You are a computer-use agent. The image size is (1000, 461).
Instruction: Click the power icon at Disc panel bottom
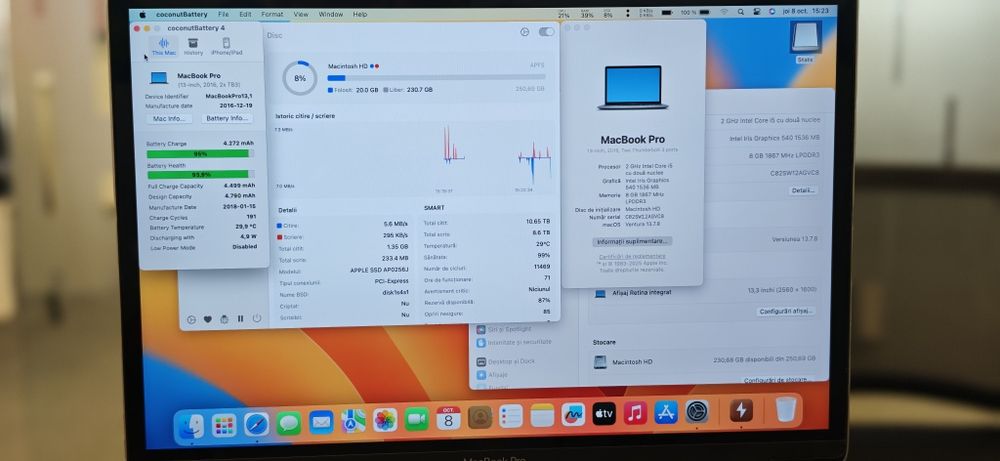(256, 318)
